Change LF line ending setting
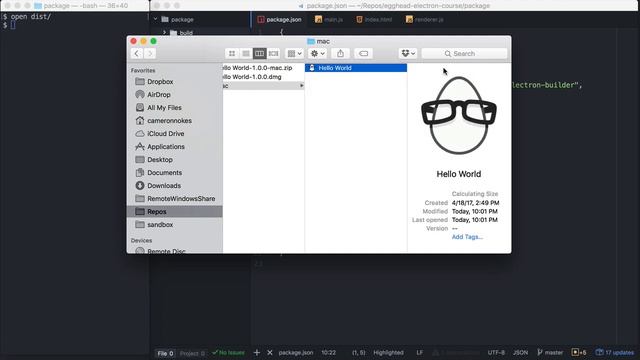This screenshot has width=640, height=360. click(420, 353)
